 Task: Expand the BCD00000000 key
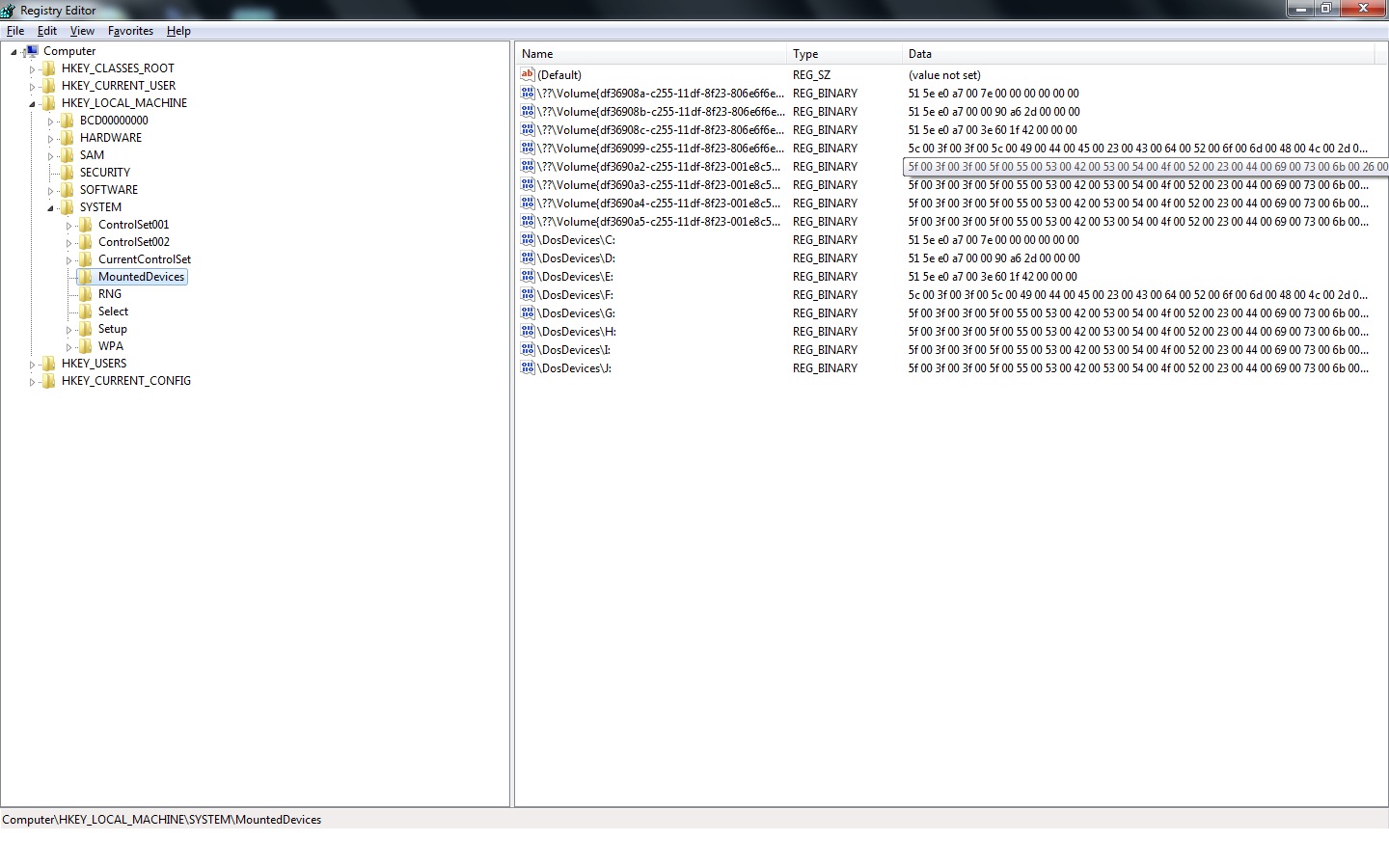coord(50,122)
